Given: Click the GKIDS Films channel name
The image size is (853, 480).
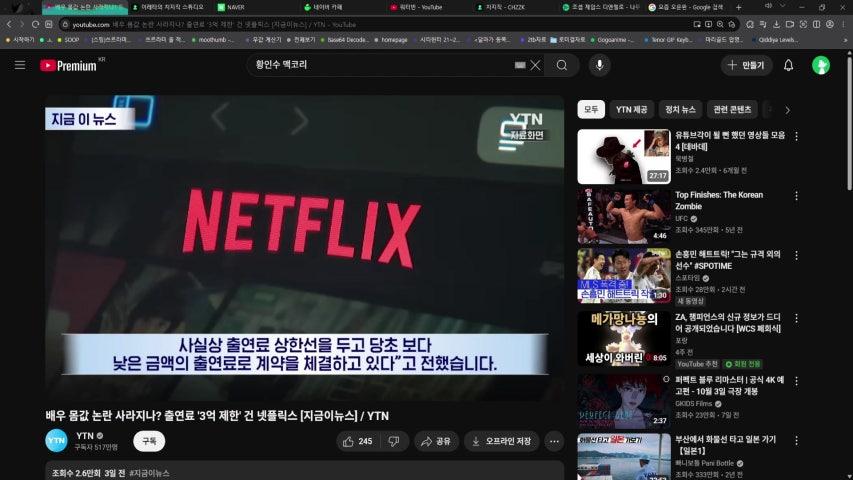Looking at the screenshot, I should pyautogui.click(x=694, y=404).
